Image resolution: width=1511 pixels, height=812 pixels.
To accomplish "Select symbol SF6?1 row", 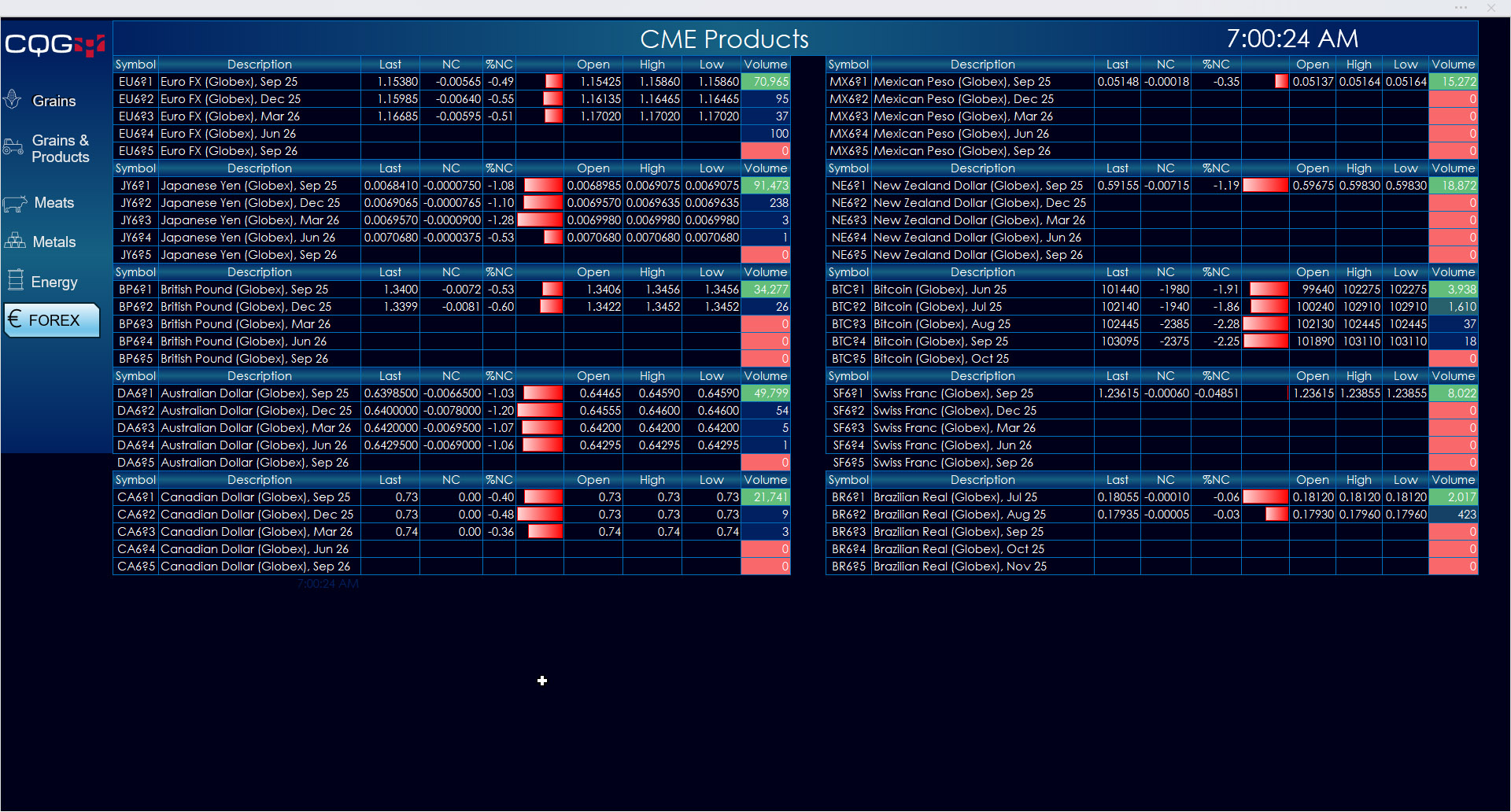I will (x=848, y=393).
